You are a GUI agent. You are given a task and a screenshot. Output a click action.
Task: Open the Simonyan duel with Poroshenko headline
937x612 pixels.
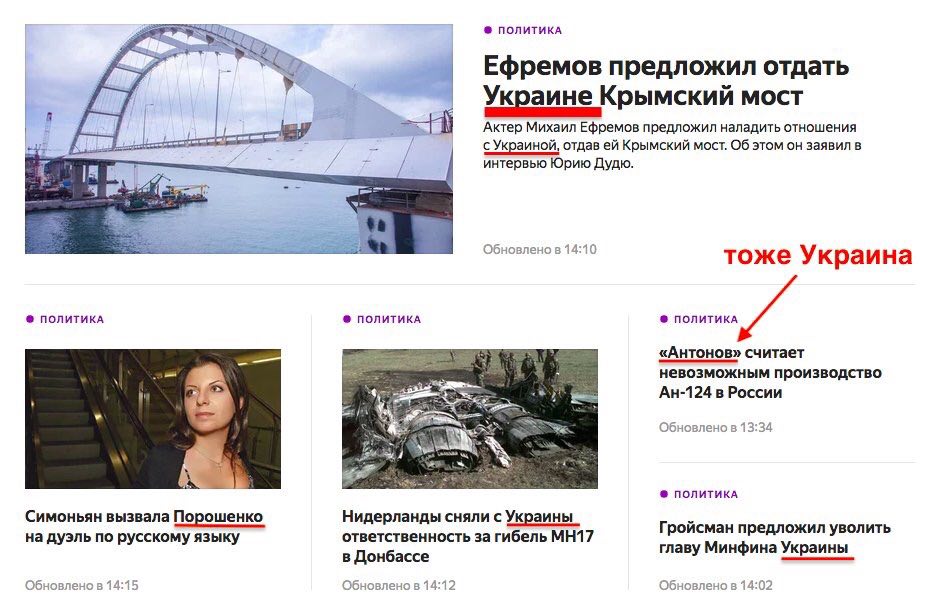pos(144,527)
